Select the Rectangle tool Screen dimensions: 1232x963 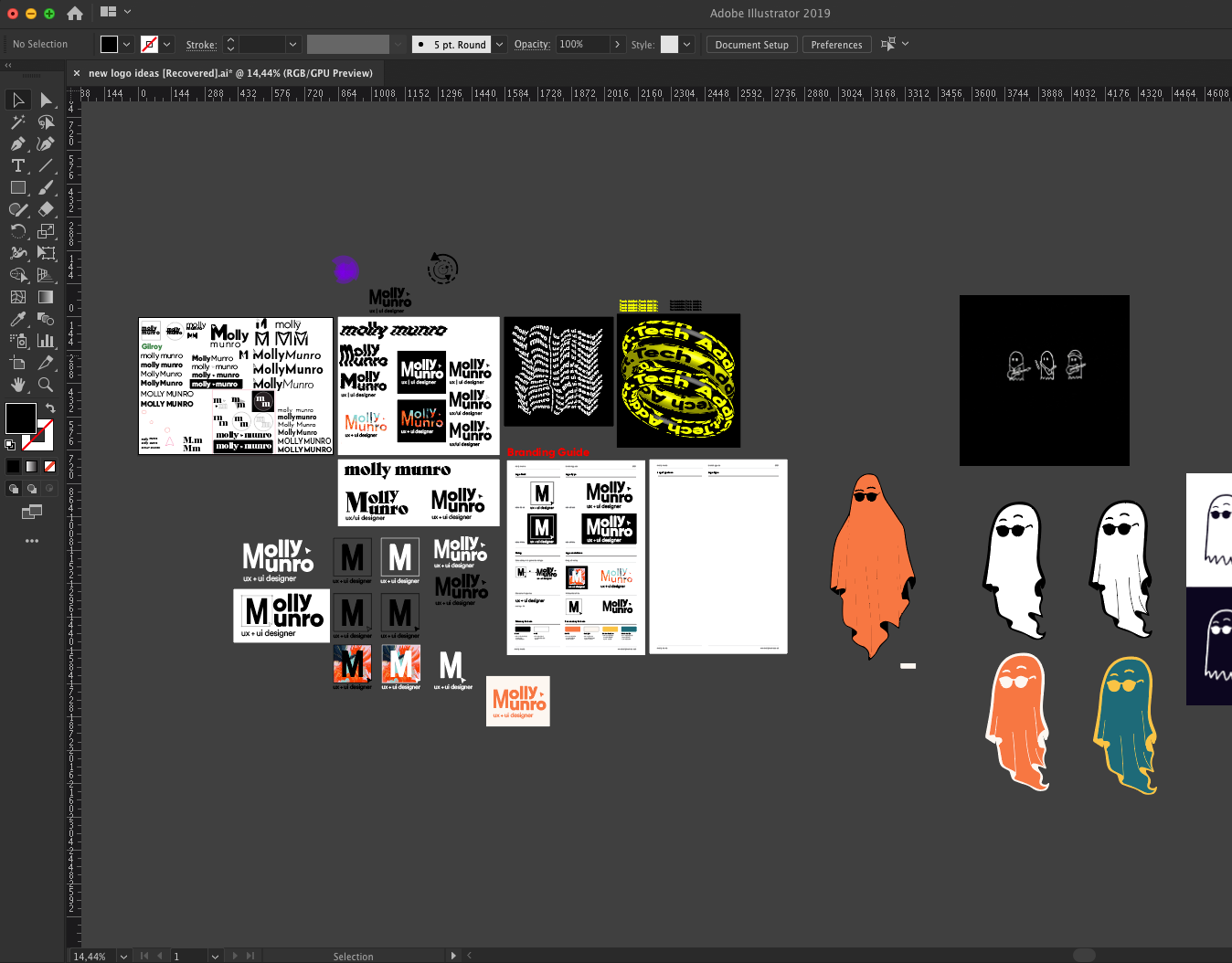tap(17, 187)
